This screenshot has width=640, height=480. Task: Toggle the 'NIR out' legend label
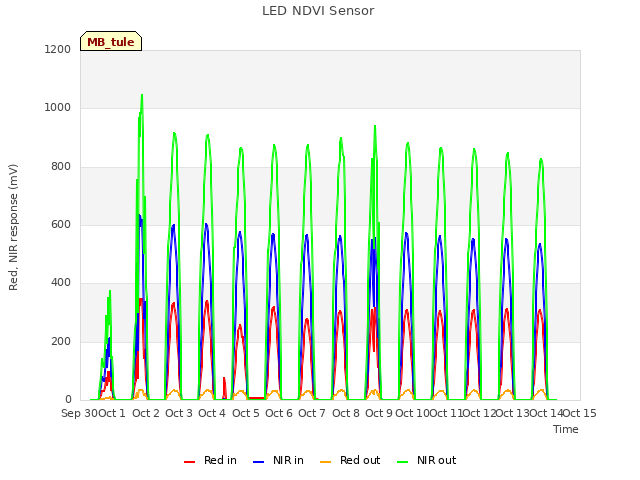tap(436, 460)
